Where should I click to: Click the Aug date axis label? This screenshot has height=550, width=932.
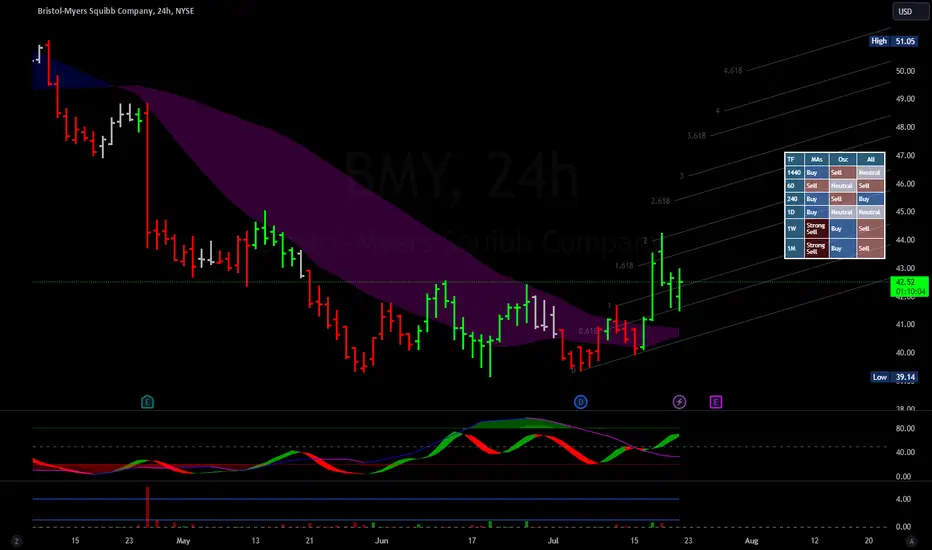tap(751, 540)
